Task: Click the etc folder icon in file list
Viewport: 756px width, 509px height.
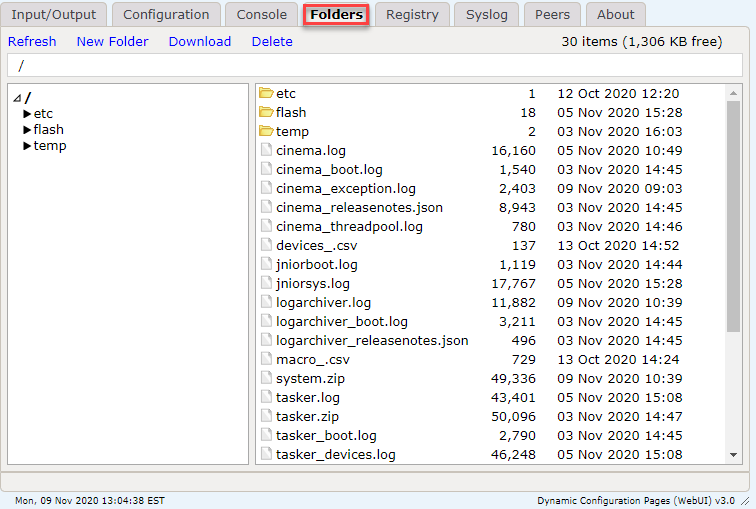Action: click(266, 93)
